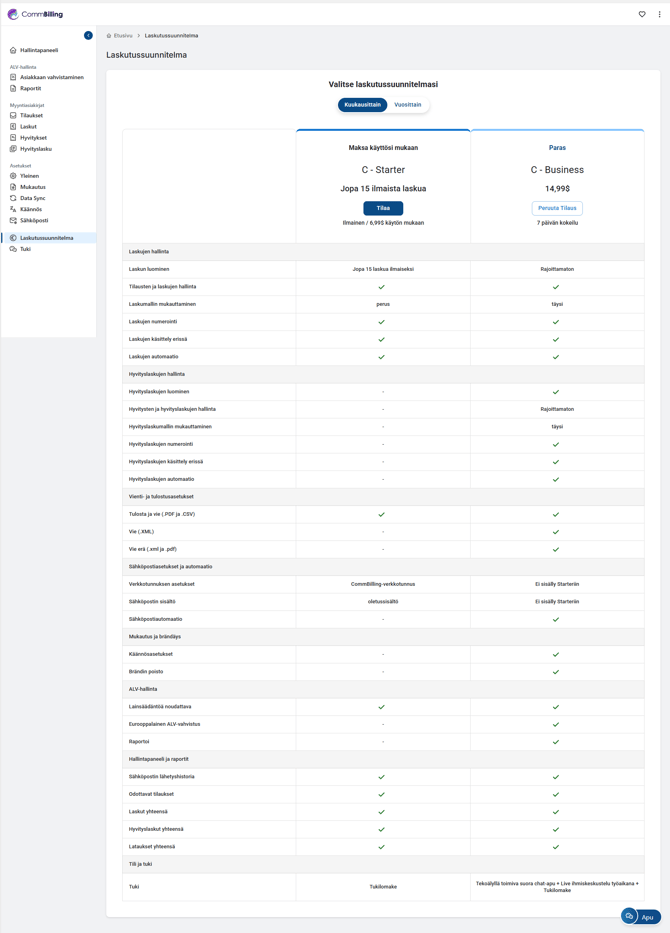Click the Data Sync icon

click(13, 198)
